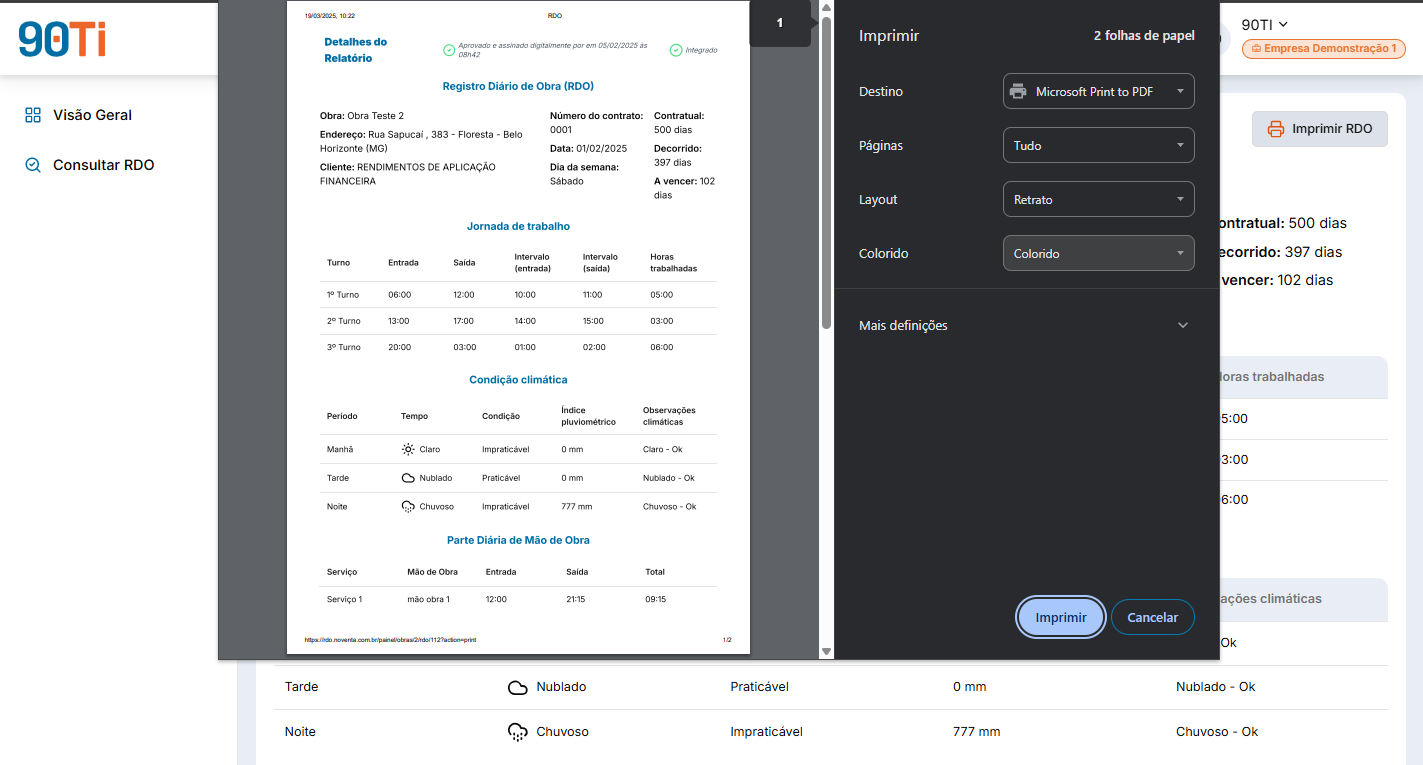
Task: Click 'Condição climática' heading in preview
Action: (518, 380)
